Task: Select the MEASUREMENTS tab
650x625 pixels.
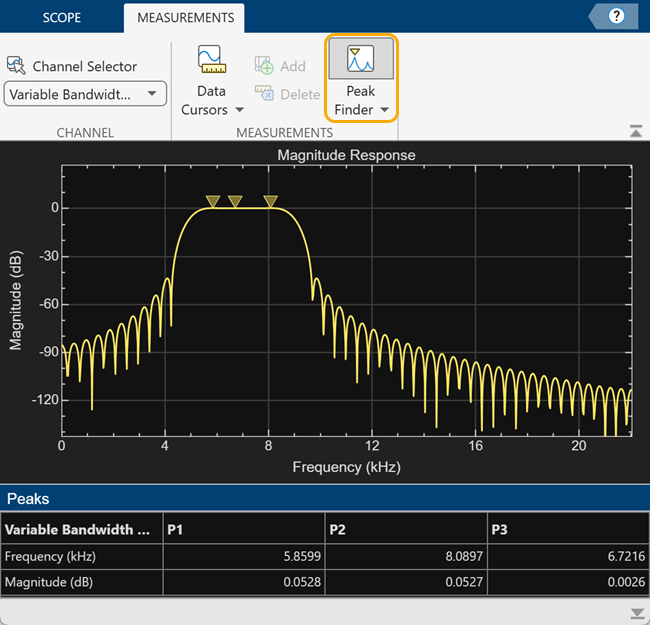Action: click(185, 18)
